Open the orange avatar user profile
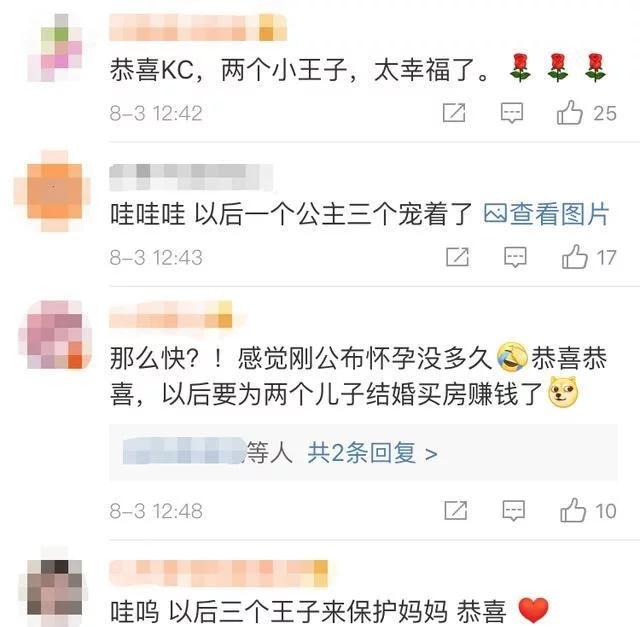Image resolution: width=640 pixels, height=627 pixels. 52,191
